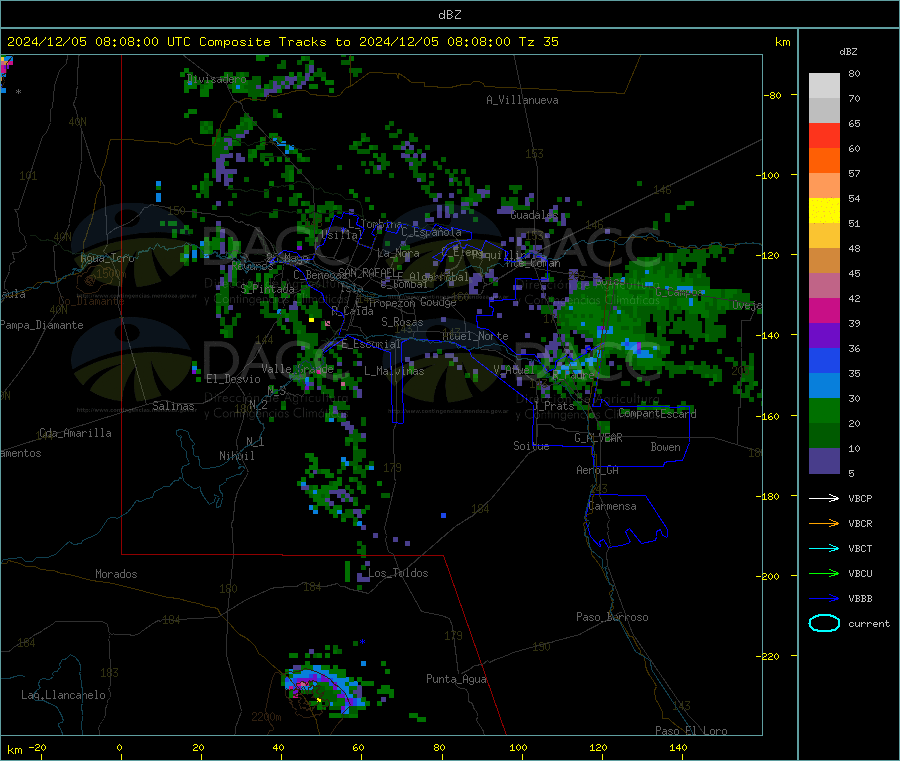Click the Punta_Agua map label
Viewport: 900px width, 761px height.
tap(456, 680)
